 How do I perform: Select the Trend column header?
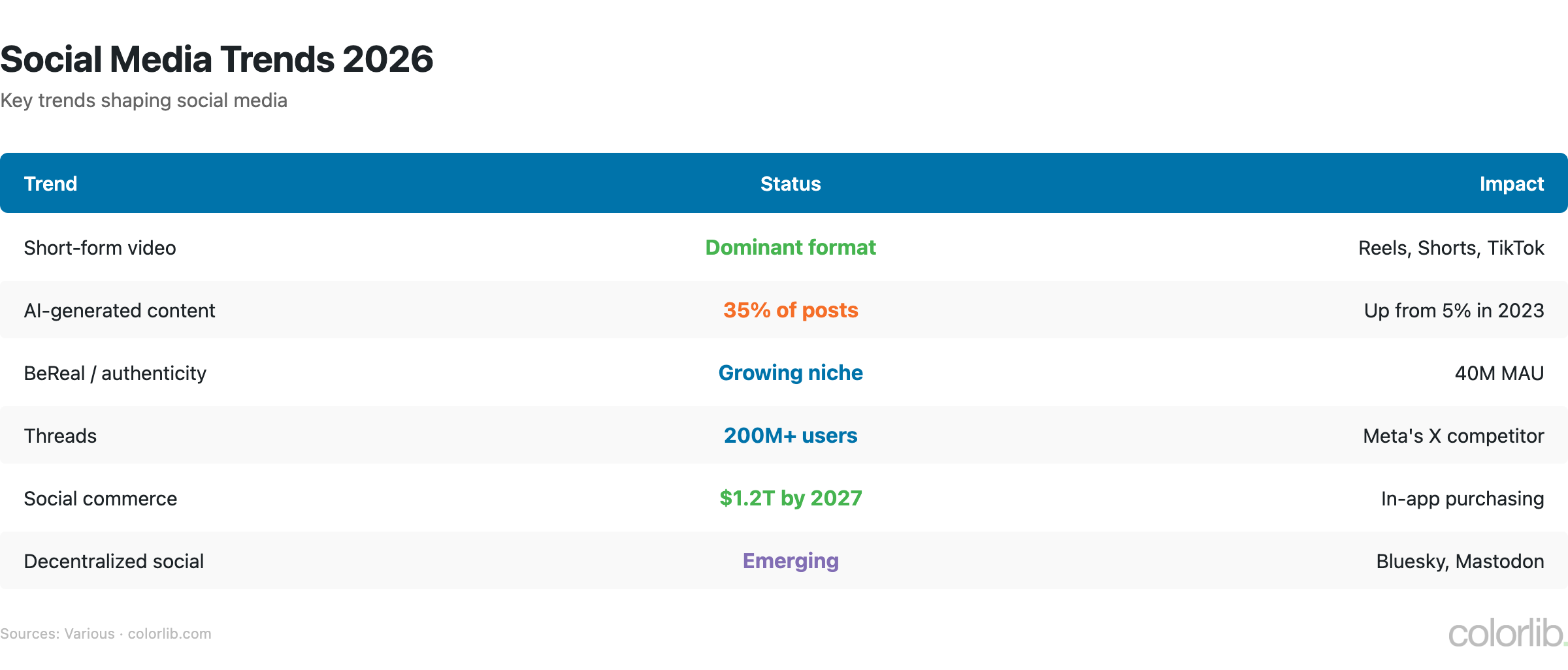pos(50,183)
